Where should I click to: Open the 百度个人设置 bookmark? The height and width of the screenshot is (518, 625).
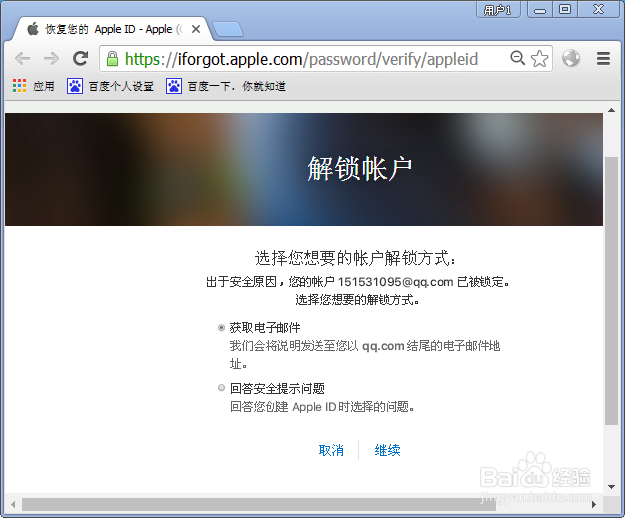[110, 86]
